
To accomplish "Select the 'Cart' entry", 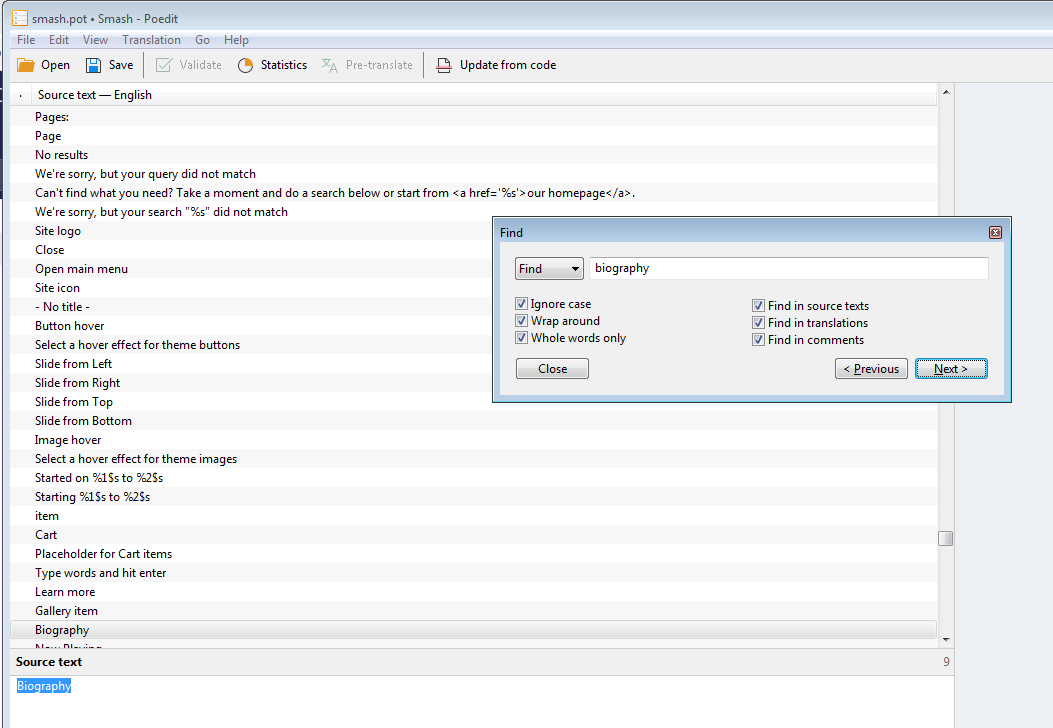I will 473,535.
